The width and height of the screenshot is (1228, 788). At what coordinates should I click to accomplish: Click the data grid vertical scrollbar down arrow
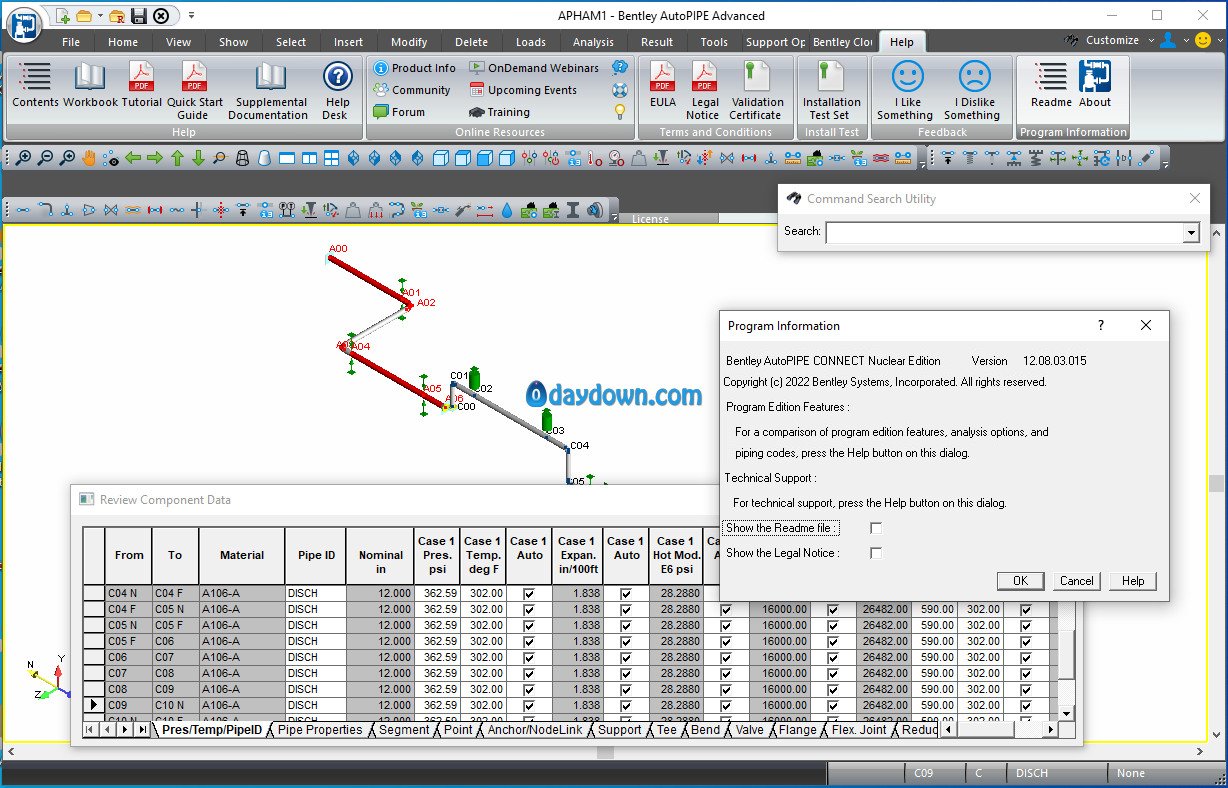[1067, 713]
